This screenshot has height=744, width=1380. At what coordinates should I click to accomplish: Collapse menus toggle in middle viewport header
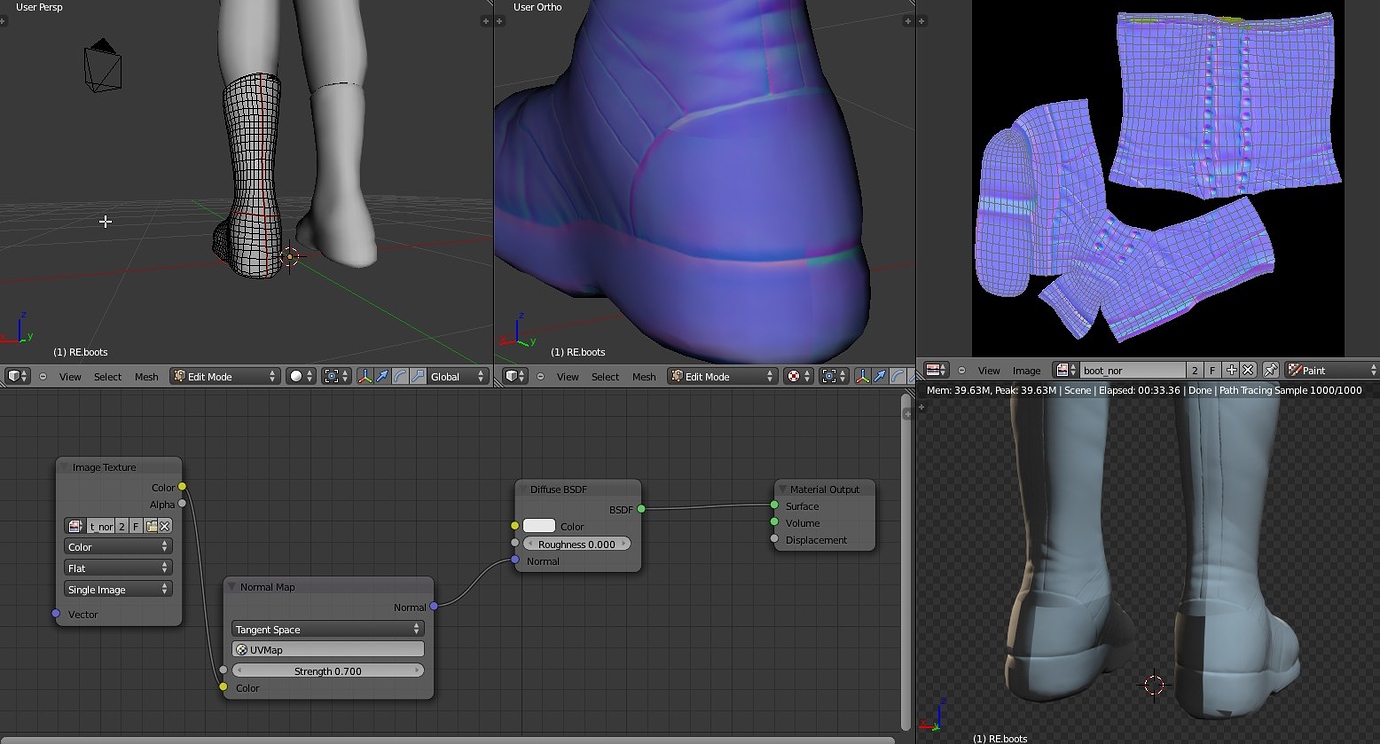click(x=540, y=377)
